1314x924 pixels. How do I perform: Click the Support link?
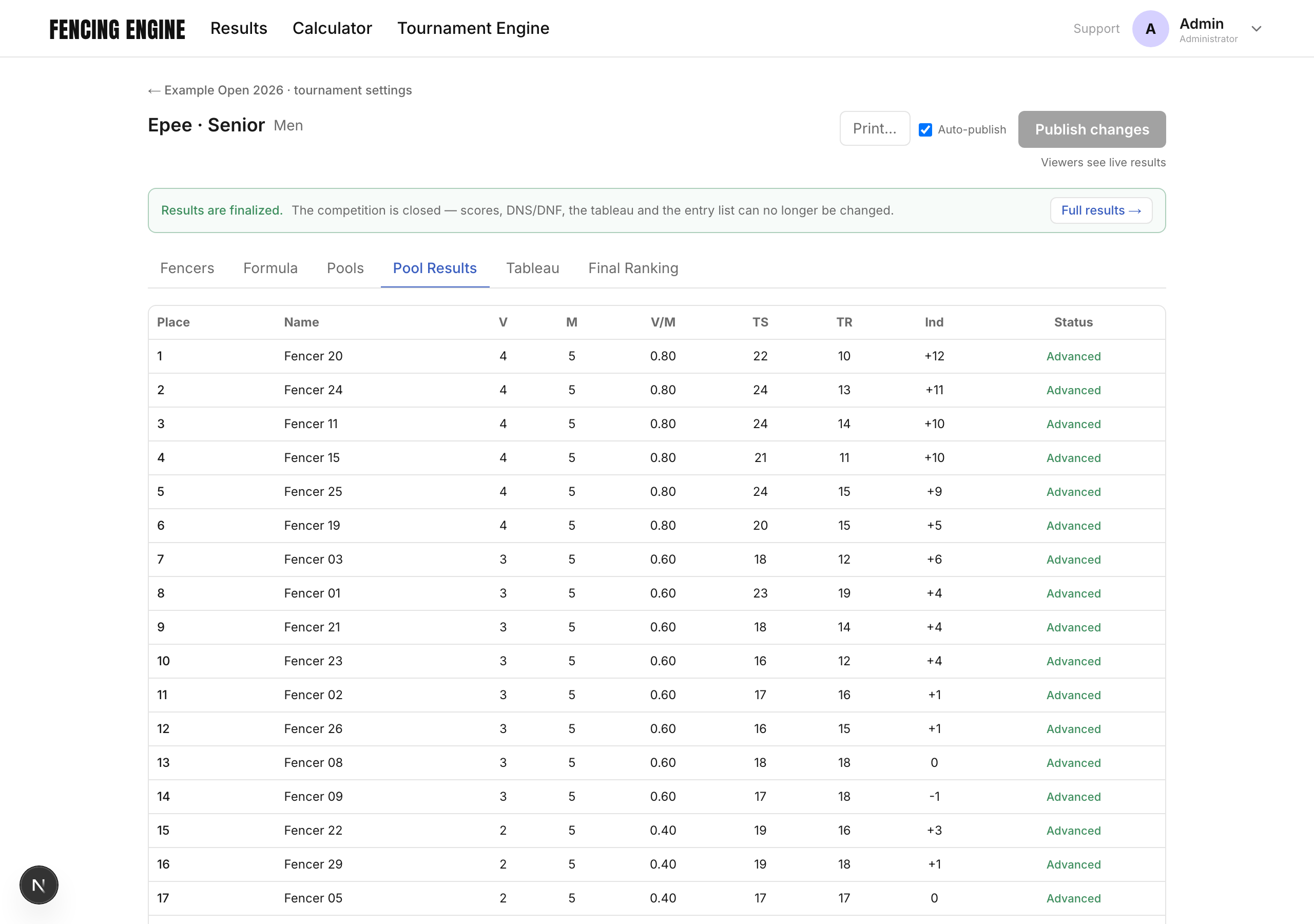point(1096,29)
